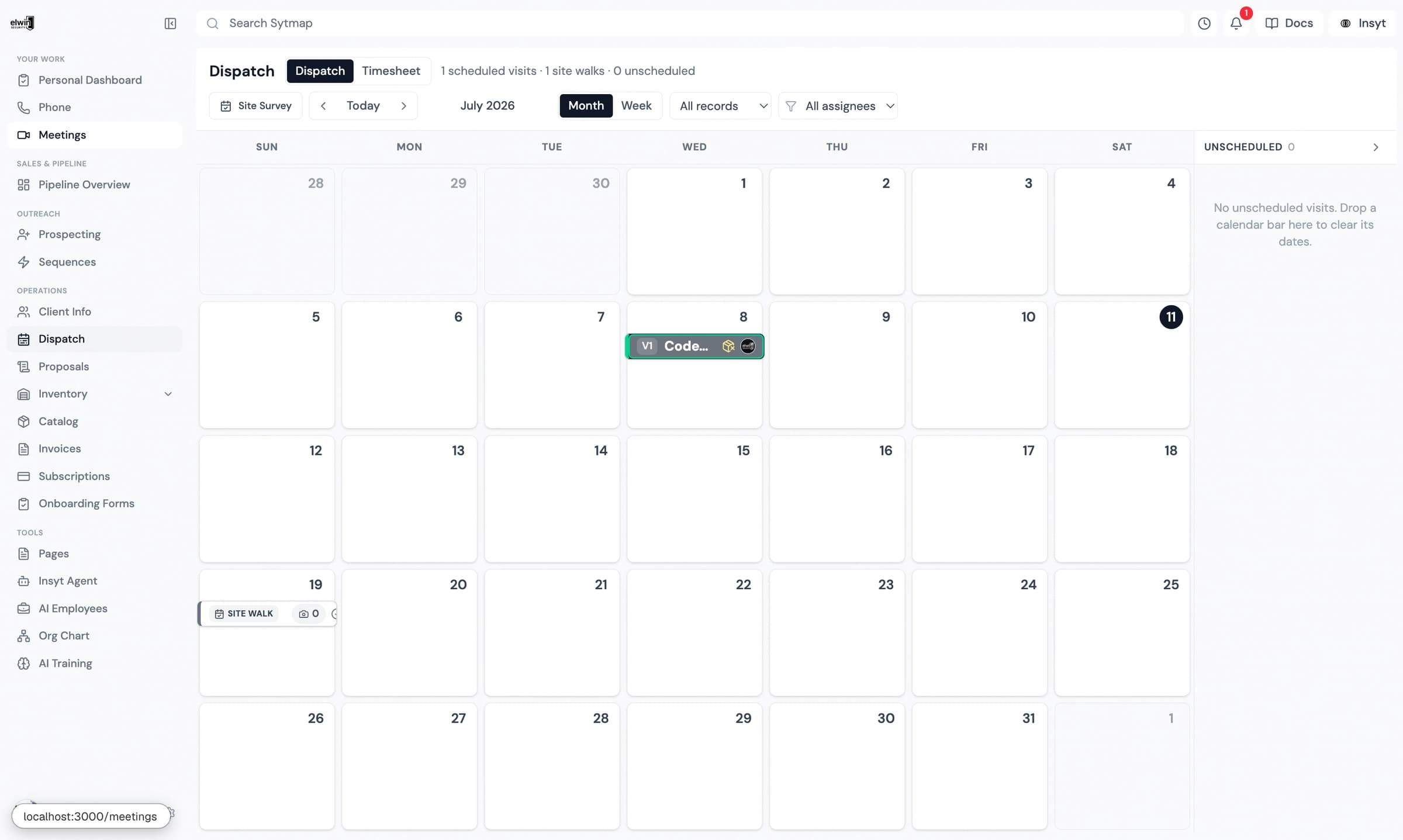Open the recent history clock icon
1403x840 pixels.
(1204, 23)
